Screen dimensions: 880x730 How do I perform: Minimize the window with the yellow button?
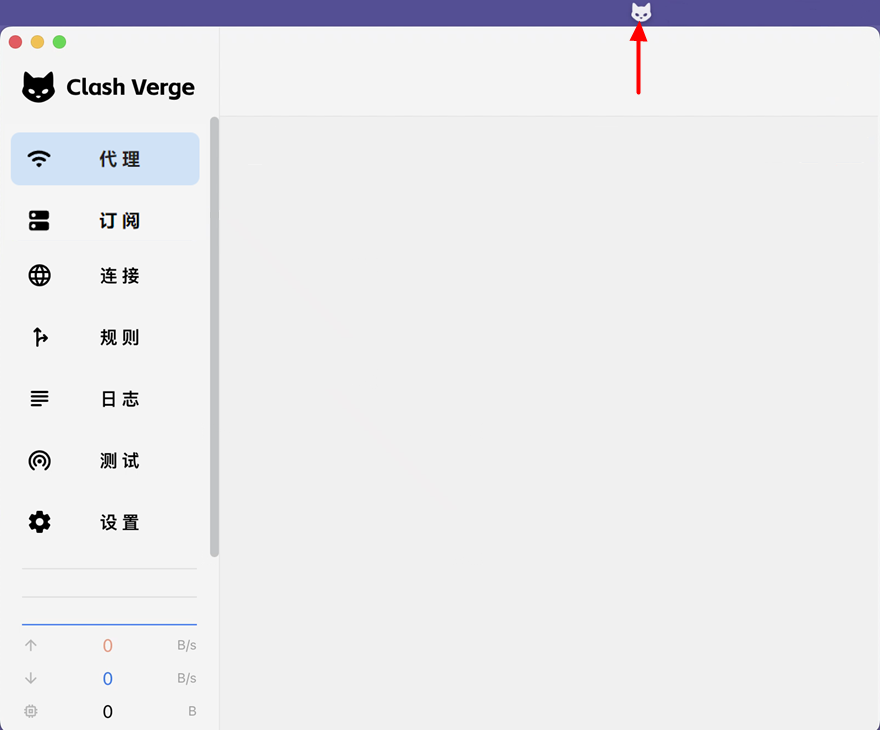tap(38, 42)
